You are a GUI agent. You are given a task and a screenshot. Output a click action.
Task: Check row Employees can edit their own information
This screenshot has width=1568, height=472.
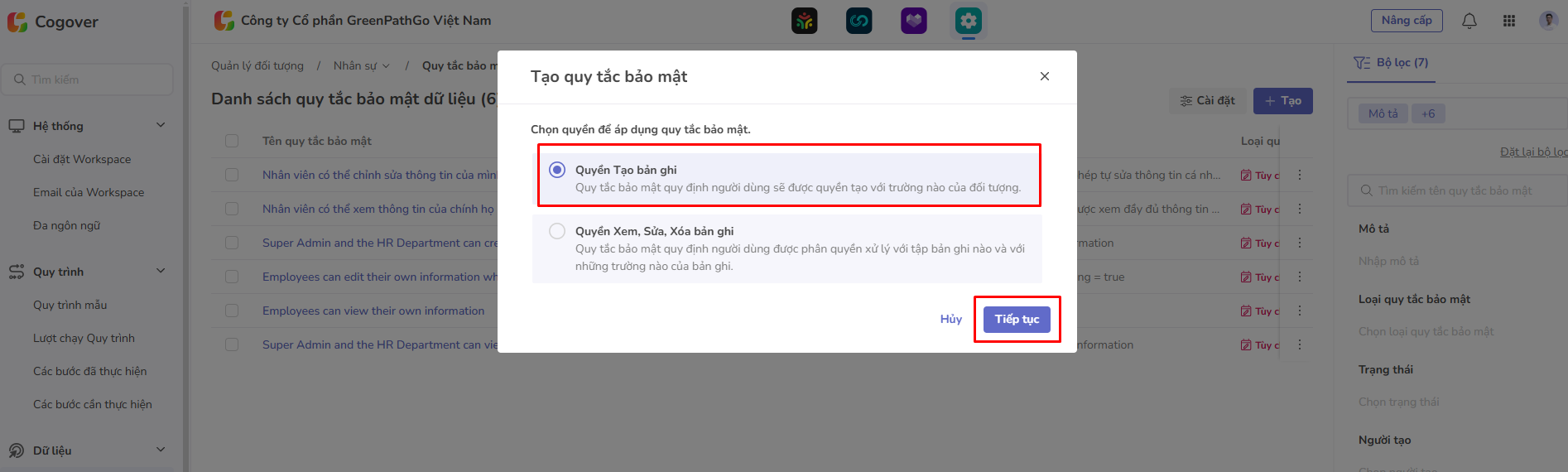232,277
